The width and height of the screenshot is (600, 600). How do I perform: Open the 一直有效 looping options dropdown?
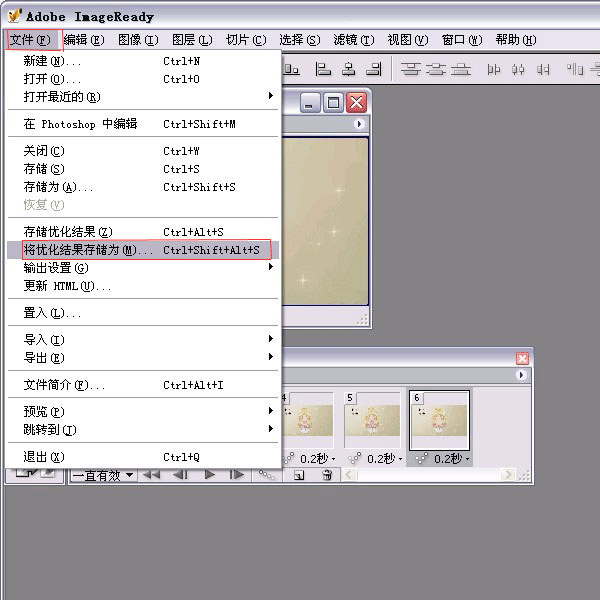pyautogui.click(x=103, y=476)
